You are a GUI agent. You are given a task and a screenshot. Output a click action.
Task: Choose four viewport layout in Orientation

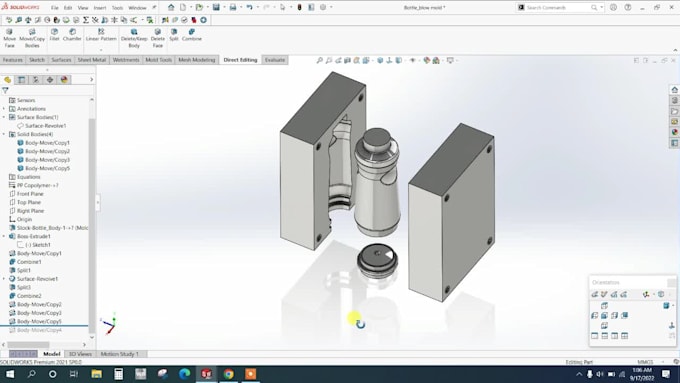624,336
